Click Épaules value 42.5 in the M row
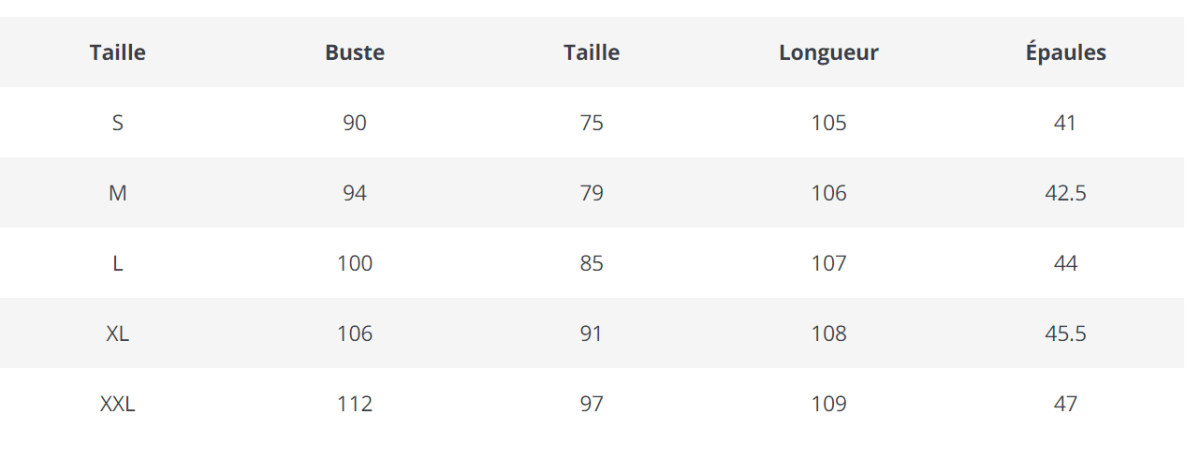 tap(1065, 193)
